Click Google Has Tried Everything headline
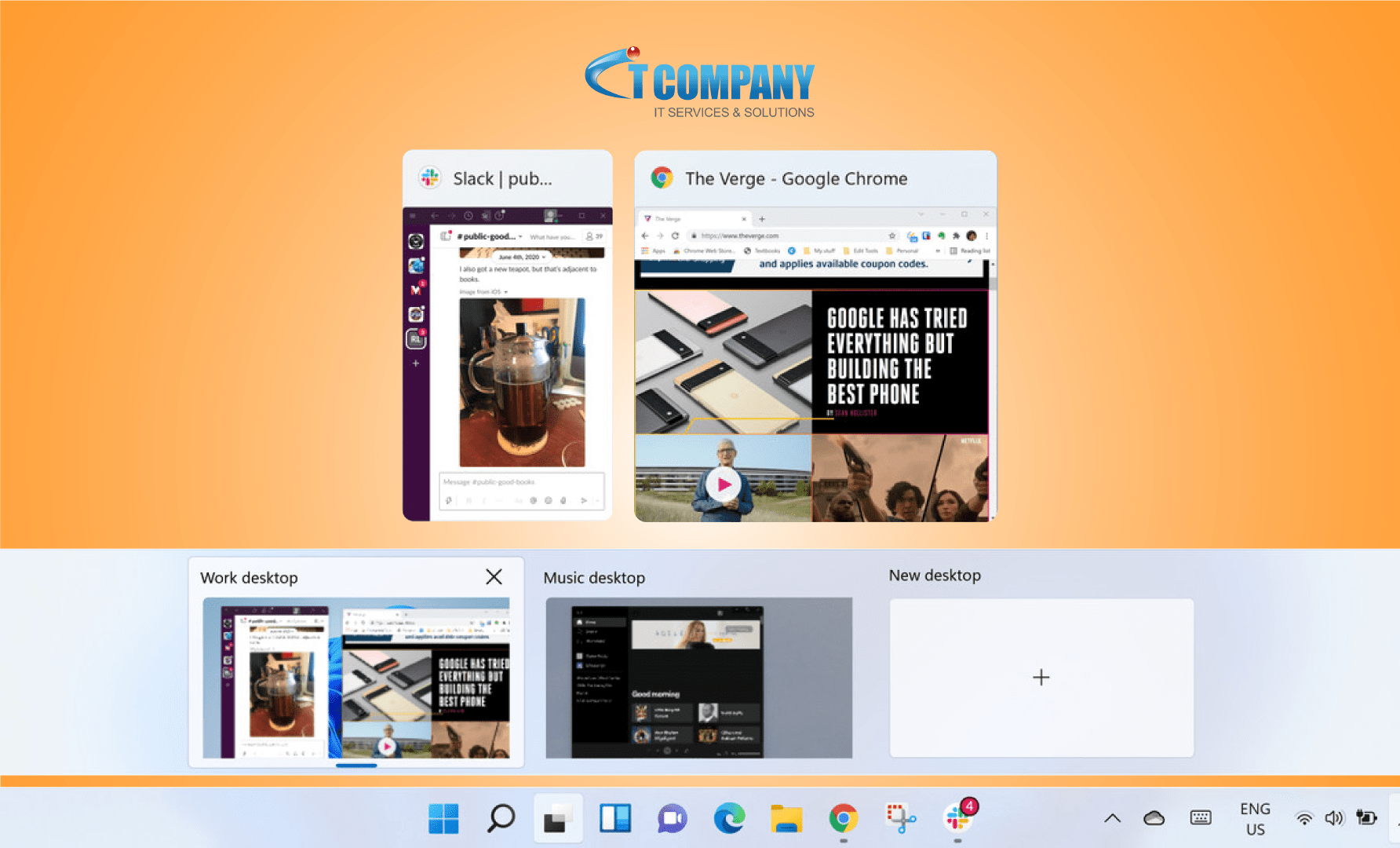Image resolution: width=1400 pixels, height=848 pixels. 897,356
